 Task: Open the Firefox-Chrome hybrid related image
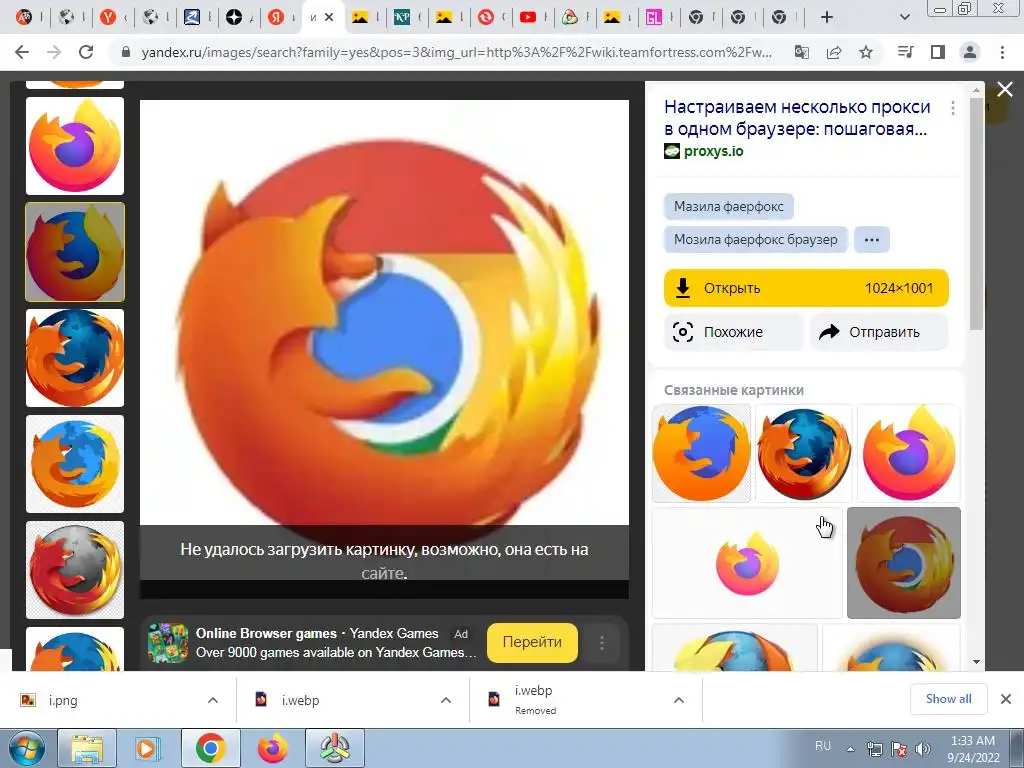click(x=904, y=563)
